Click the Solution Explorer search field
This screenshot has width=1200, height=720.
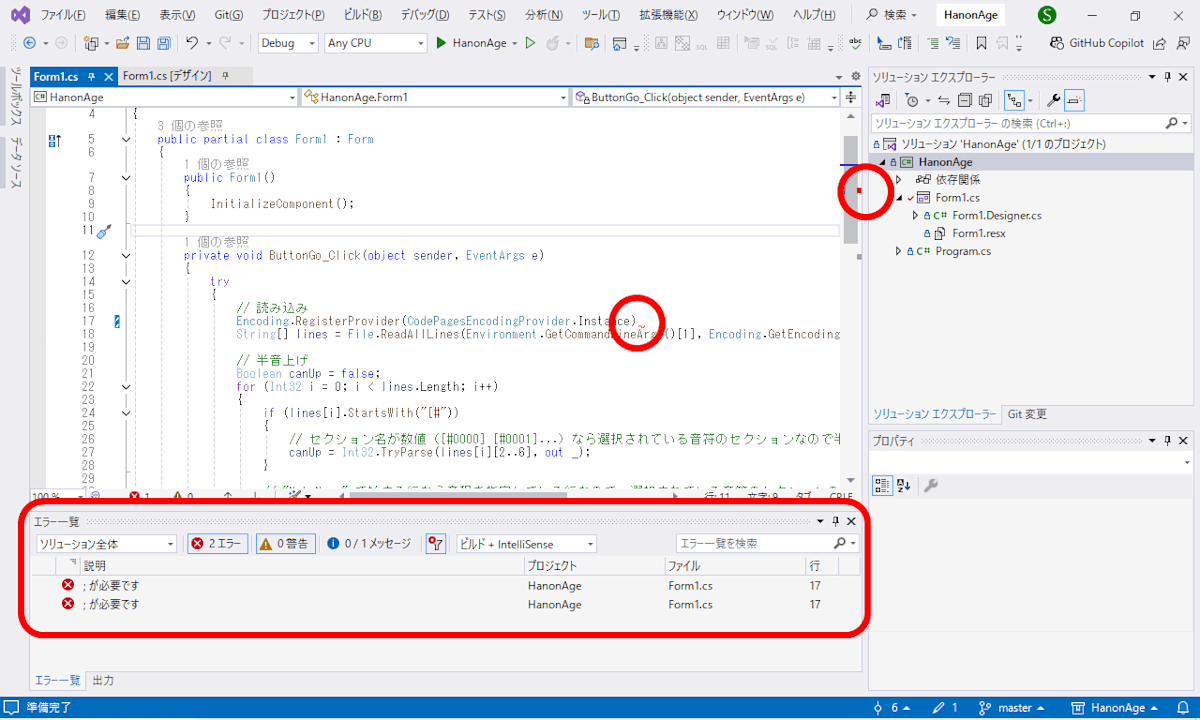click(x=1030, y=124)
